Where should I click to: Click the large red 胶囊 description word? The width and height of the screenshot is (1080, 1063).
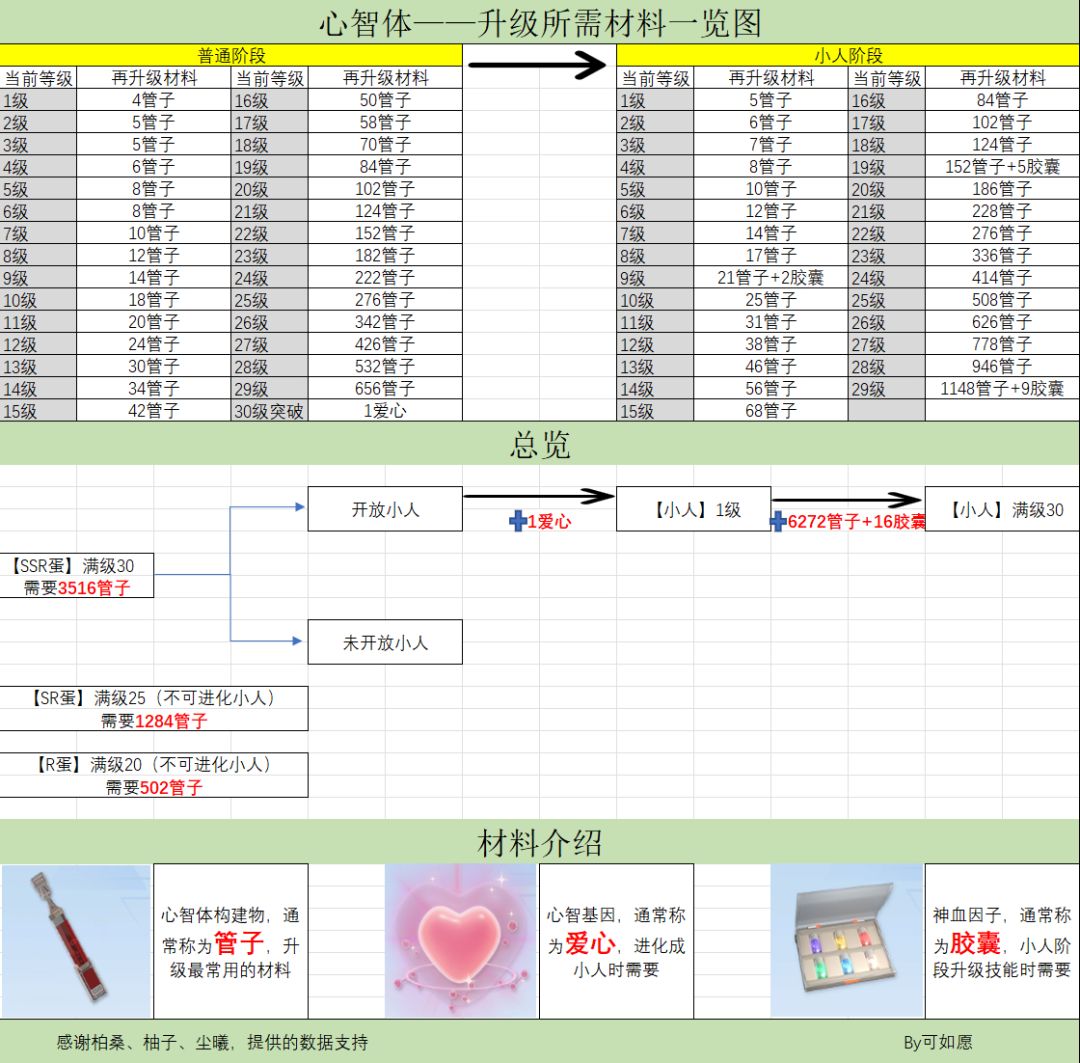pos(975,942)
